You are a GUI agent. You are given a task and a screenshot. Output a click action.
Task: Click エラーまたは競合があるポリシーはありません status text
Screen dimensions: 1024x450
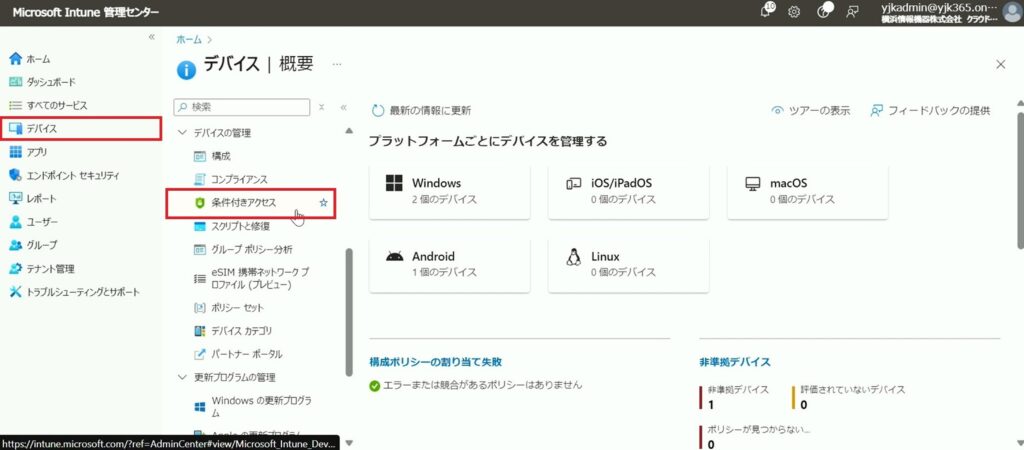pos(482,385)
